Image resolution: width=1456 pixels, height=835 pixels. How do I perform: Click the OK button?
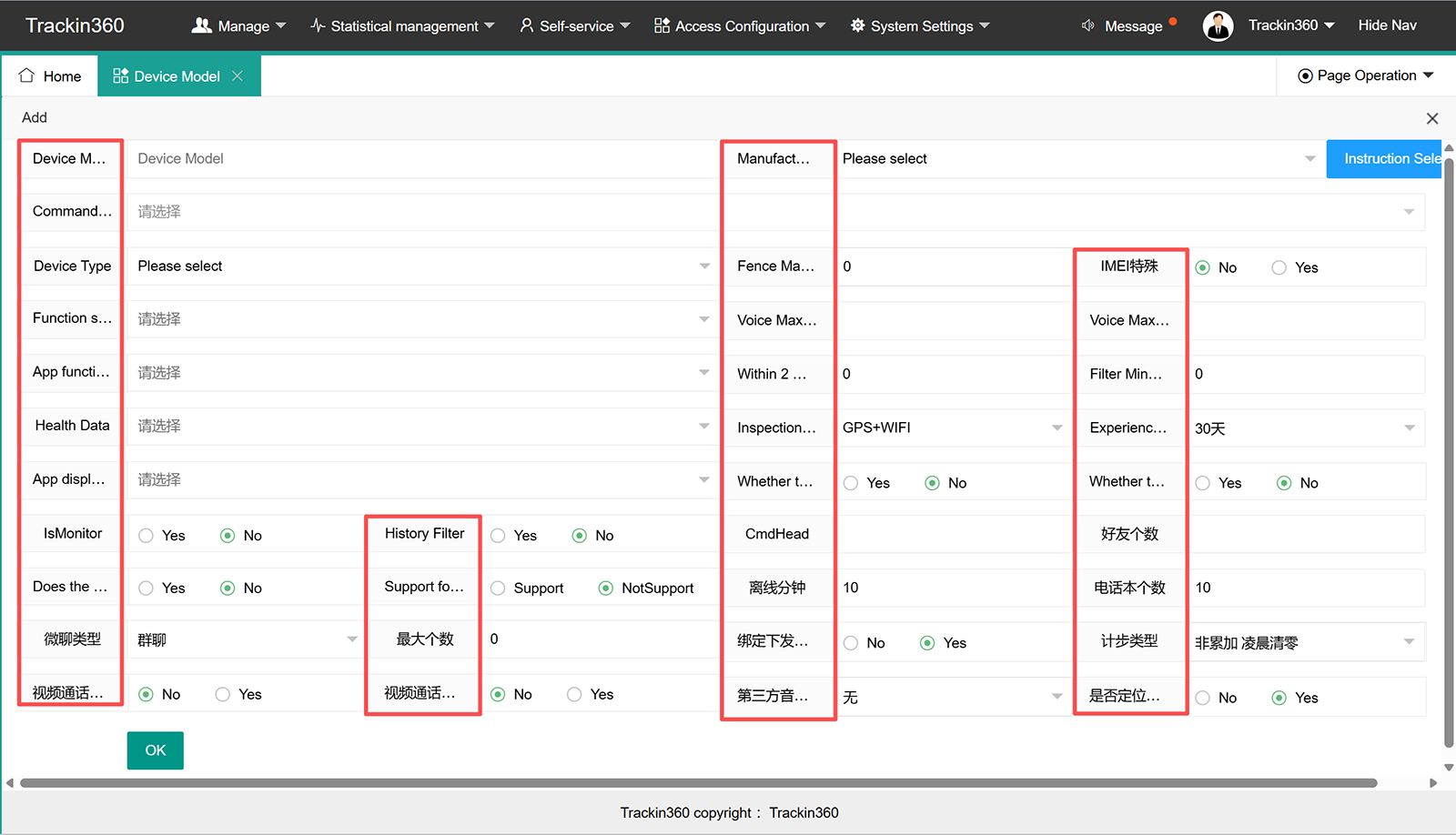pos(156,750)
